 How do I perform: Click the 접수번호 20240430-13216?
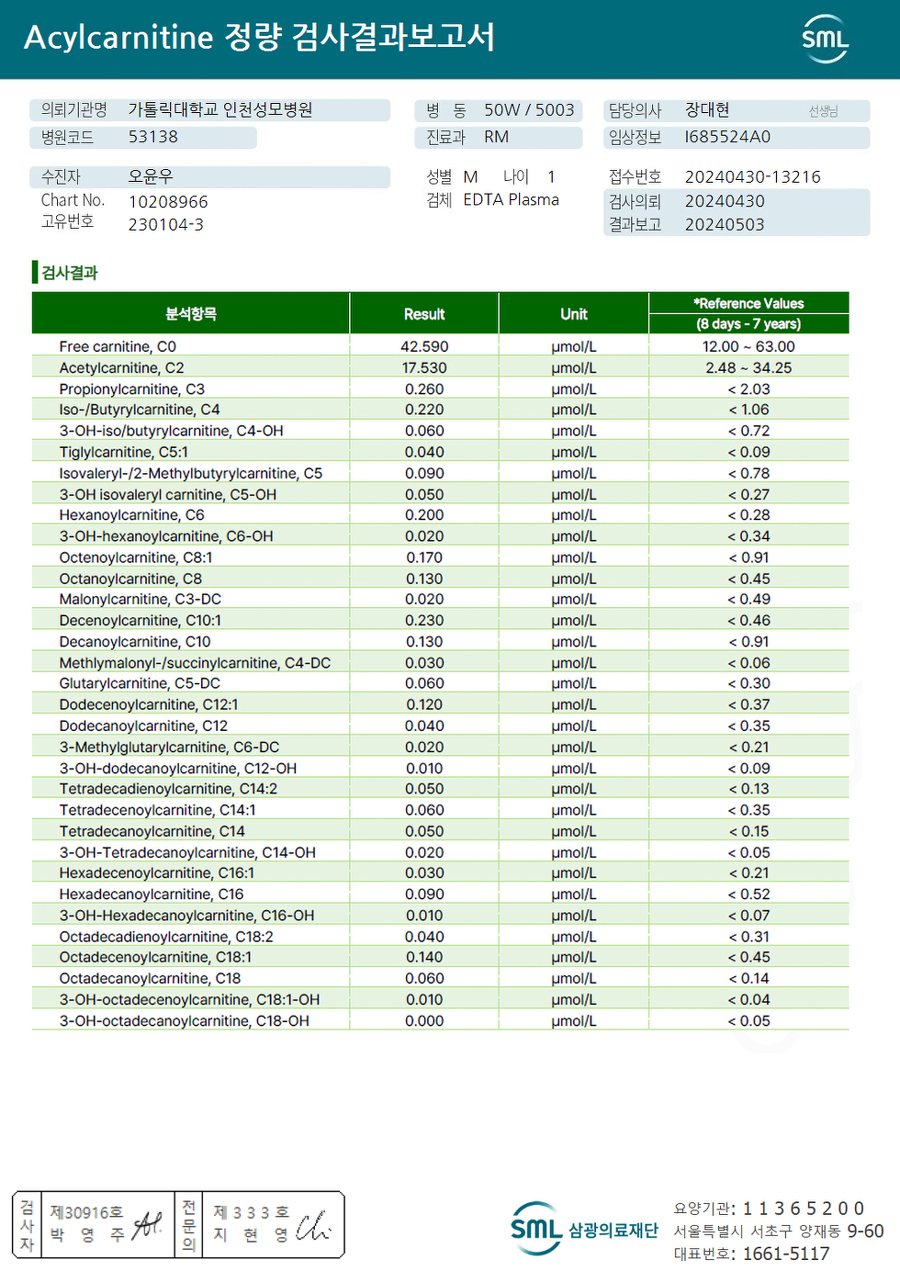pos(753,177)
